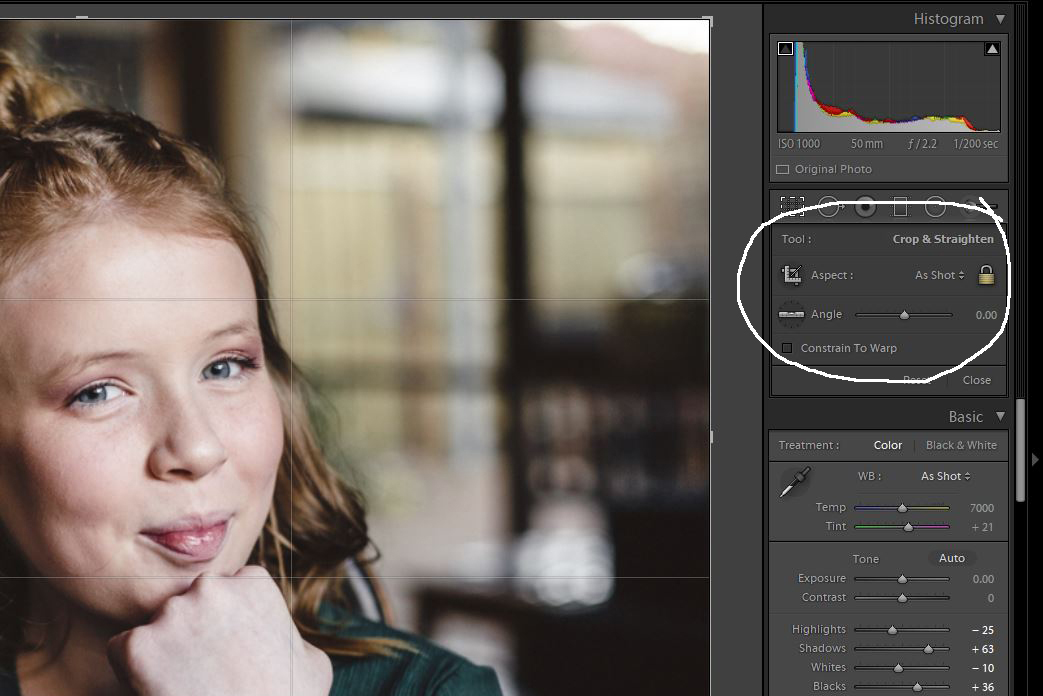Click the 'Treatment :' label

[x=809, y=445]
